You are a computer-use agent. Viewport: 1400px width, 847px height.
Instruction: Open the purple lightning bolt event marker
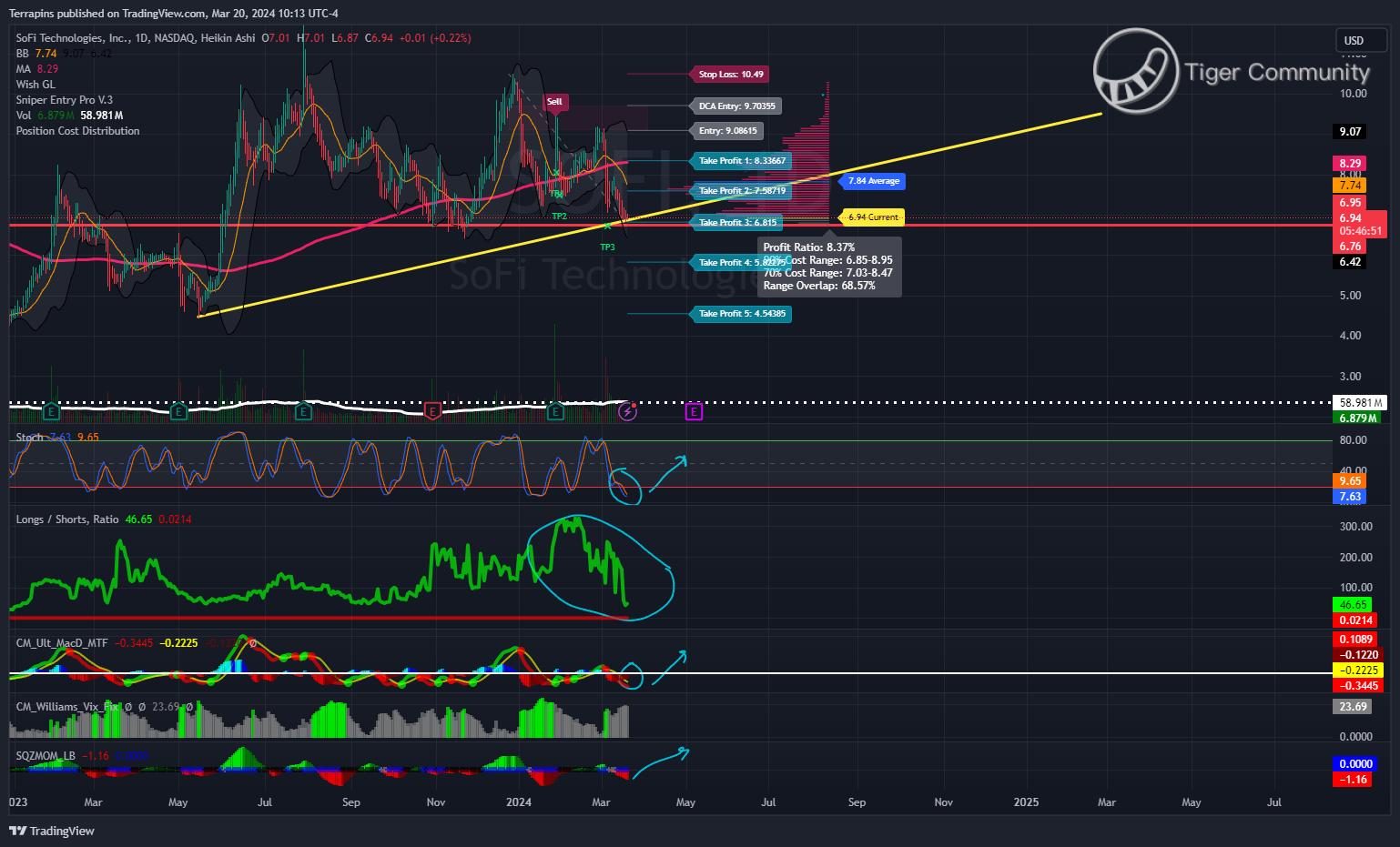point(627,412)
